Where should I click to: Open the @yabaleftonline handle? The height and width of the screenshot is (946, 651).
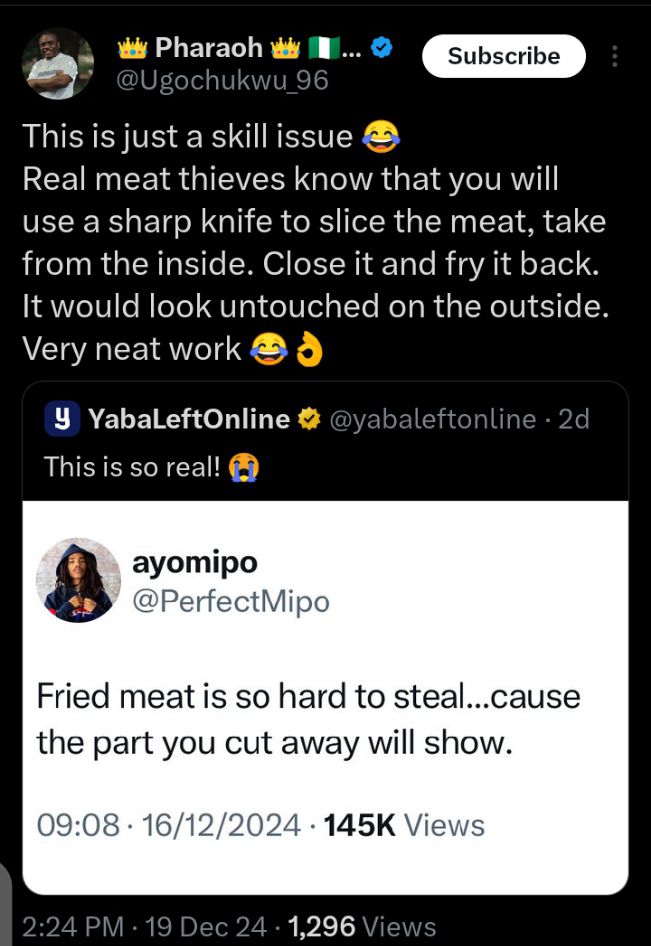432,419
